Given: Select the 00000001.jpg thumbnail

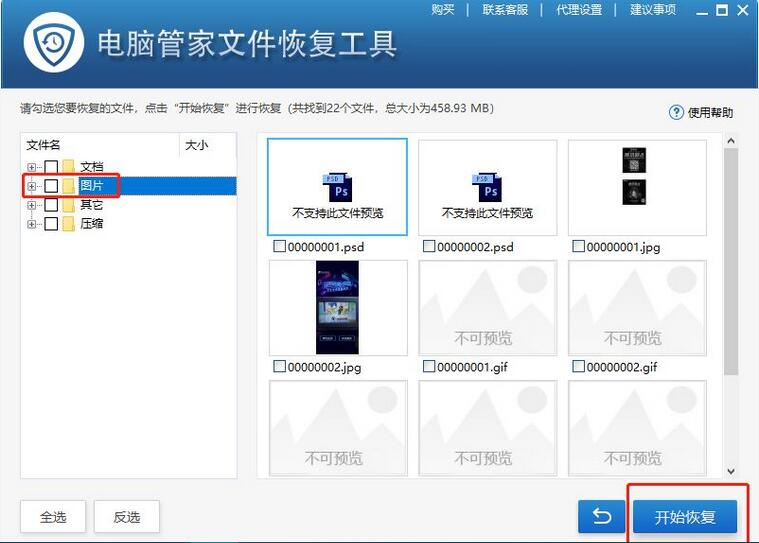Looking at the screenshot, I should [x=637, y=188].
